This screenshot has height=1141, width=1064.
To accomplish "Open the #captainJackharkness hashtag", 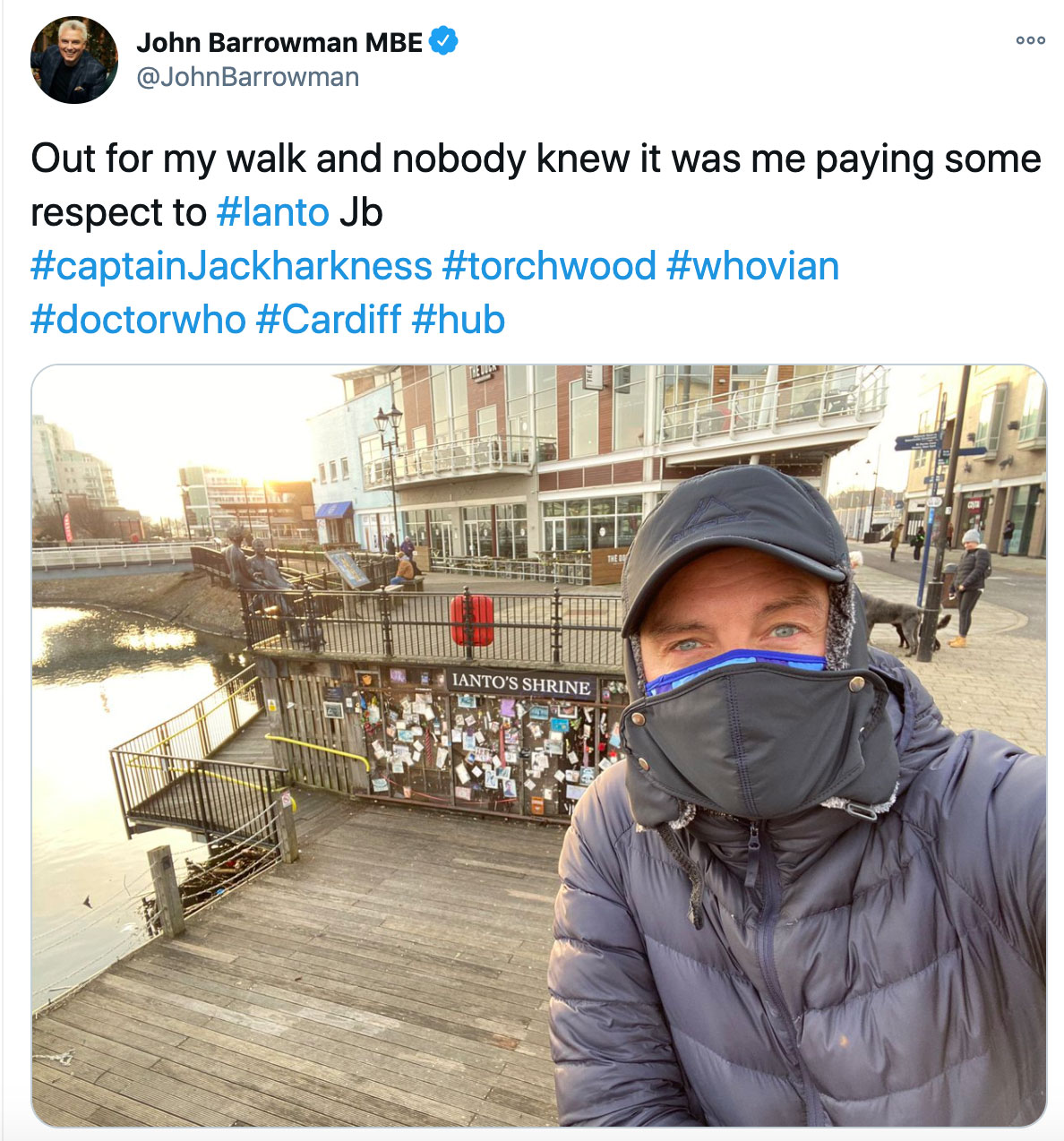I will (231, 266).
